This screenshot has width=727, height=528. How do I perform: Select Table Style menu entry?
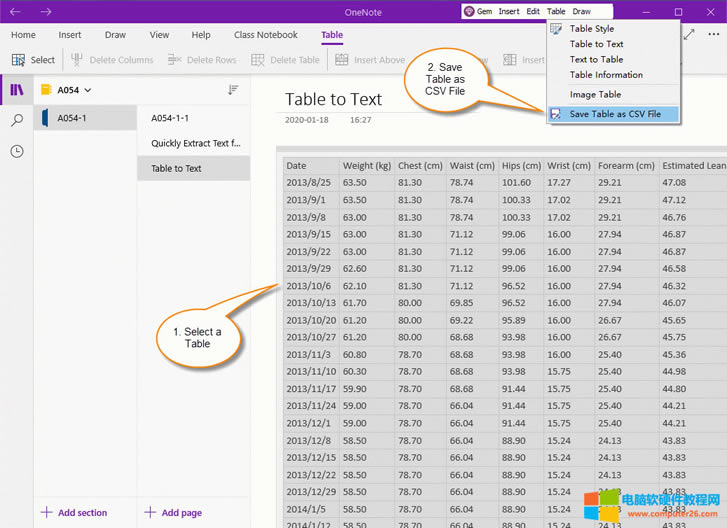click(591, 29)
